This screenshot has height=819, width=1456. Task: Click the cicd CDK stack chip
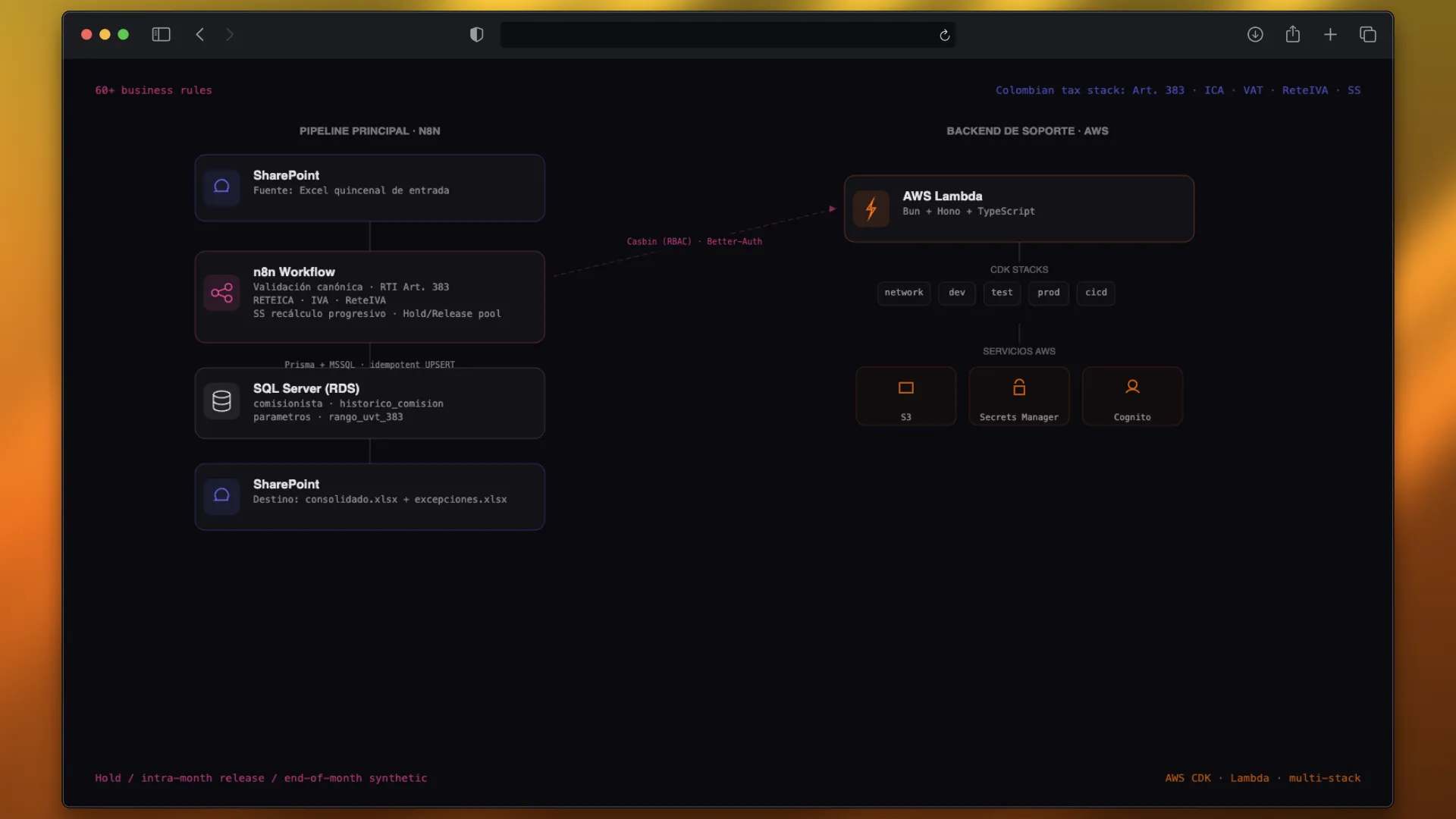[1096, 293]
